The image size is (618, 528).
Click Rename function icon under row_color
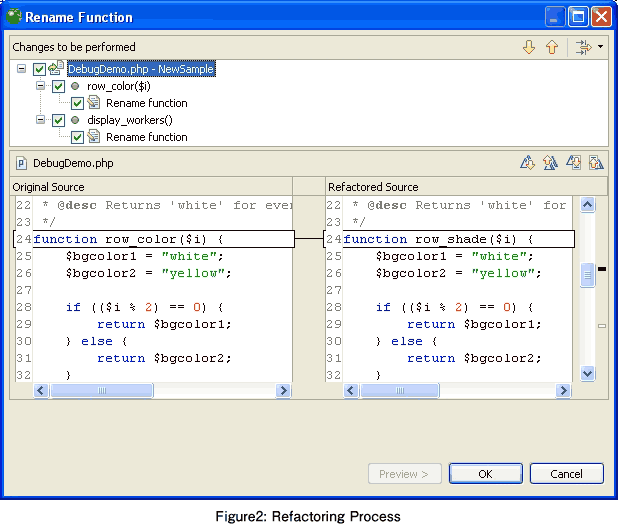click(x=94, y=102)
